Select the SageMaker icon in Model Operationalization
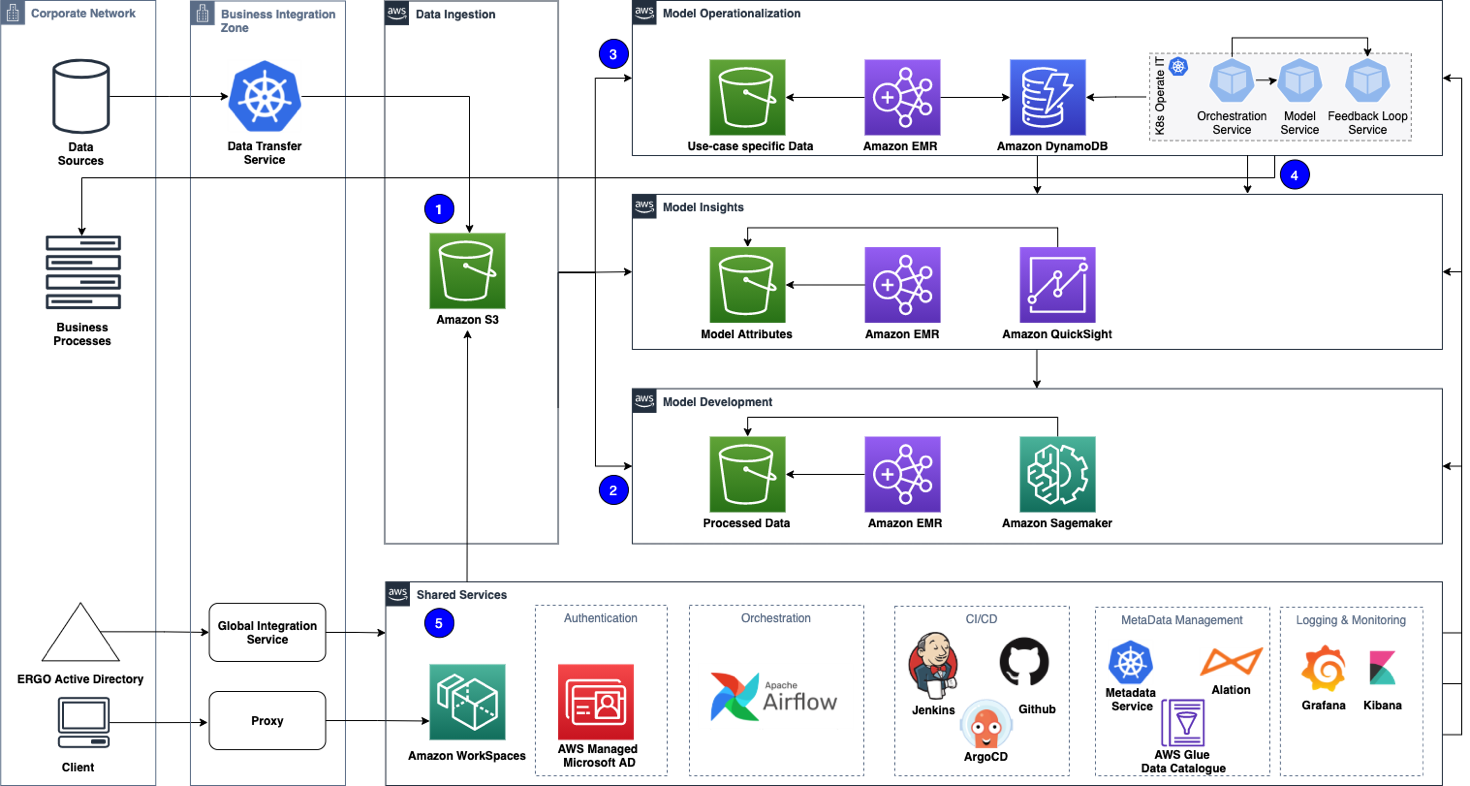This screenshot has width=1470, height=786. coord(902,97)
